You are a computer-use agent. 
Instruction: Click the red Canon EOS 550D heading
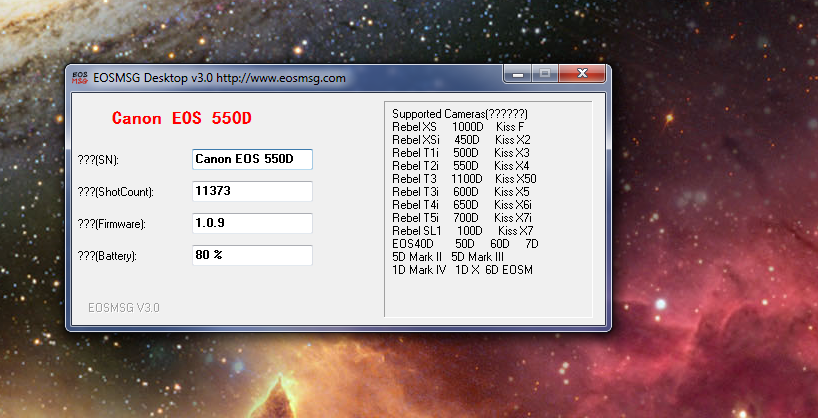(x=182, y=118)
